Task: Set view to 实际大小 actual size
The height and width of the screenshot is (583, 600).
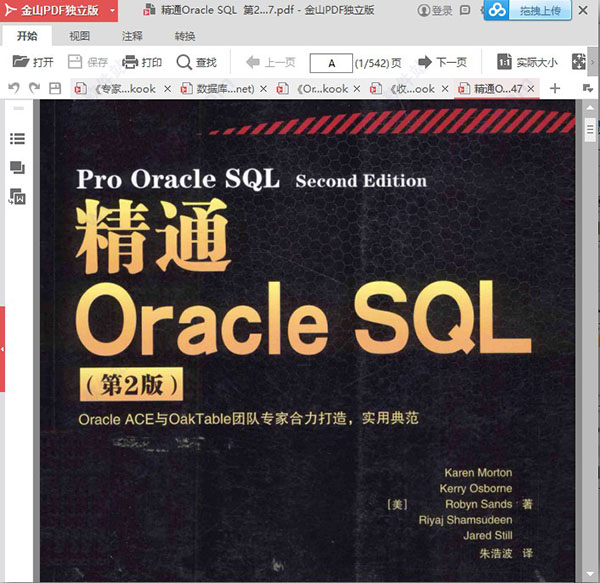Action: [x=527, y=62]
